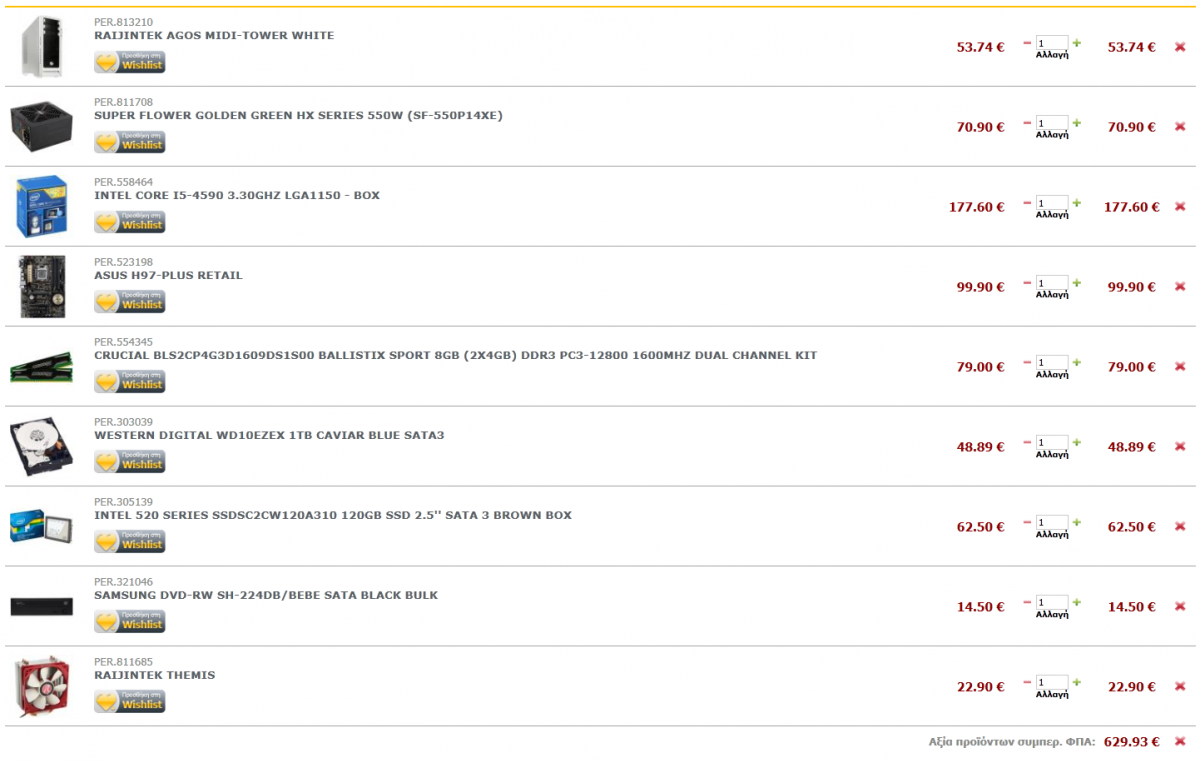The image size is (1200, 763).
Task: Remove Samsung DVD-RW from cart
Action: (1180, 607)
